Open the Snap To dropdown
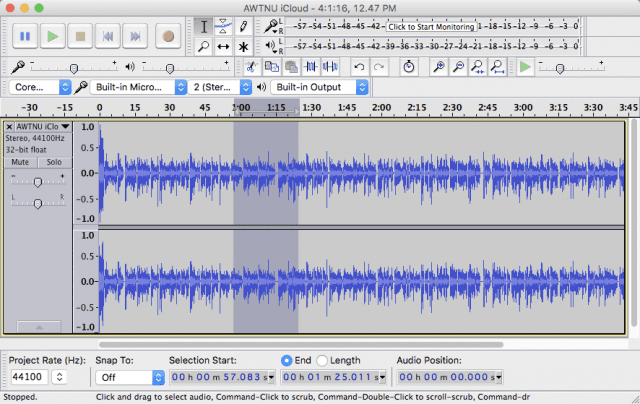 click(130, 377)
